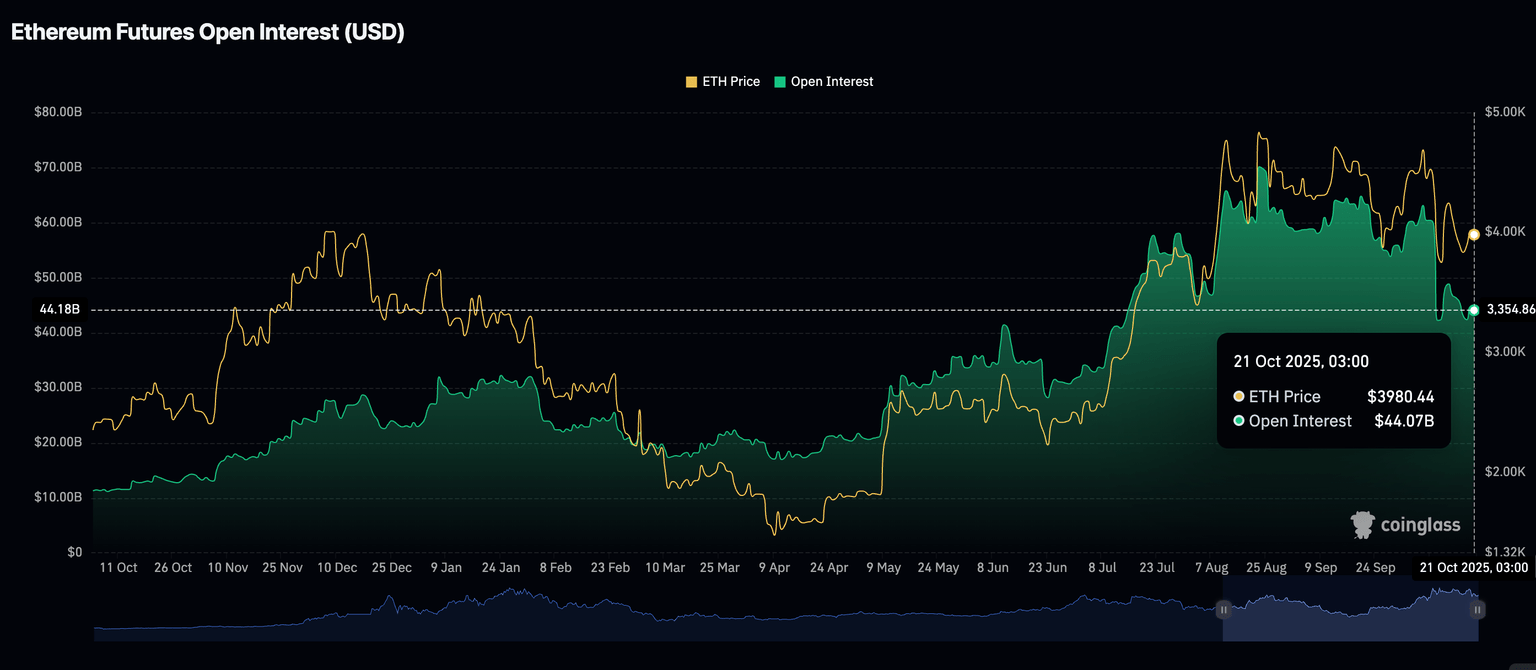Viewport: 1536px width, 670px height.
Task: Grab the right range slider handle
Action: tap(1478, 608)
